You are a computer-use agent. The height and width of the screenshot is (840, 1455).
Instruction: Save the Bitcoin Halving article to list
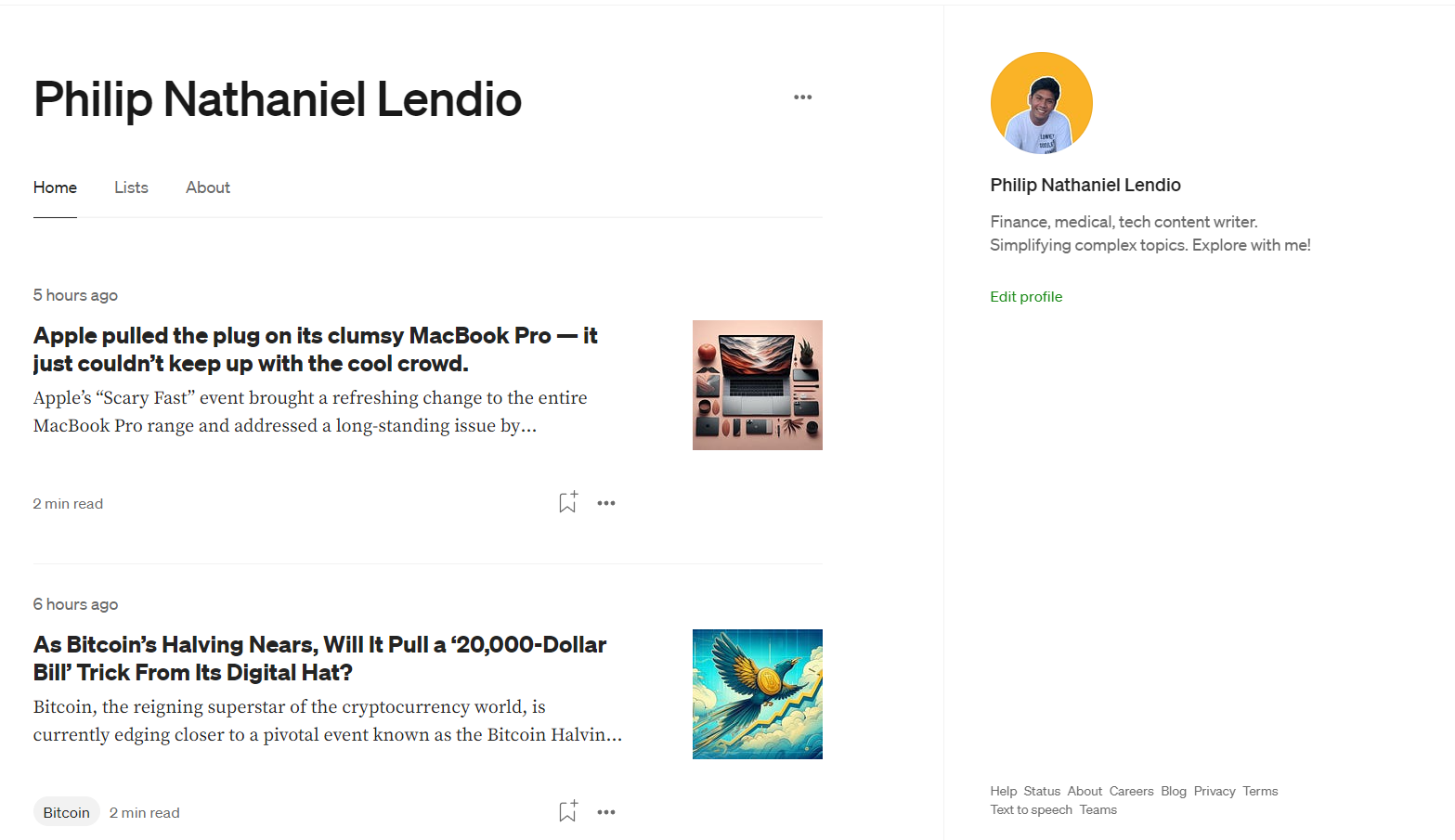(567, 811)
